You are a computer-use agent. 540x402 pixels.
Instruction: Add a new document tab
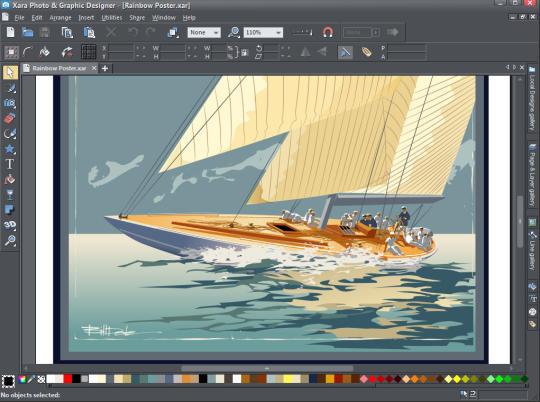tap(105, 69)
